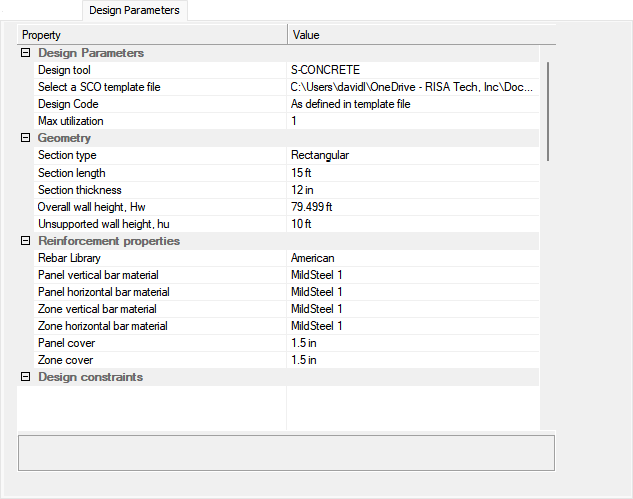This screenshot has height=499, width=633.
Task: Click the Property column header
Action: [x=152, y=35]
